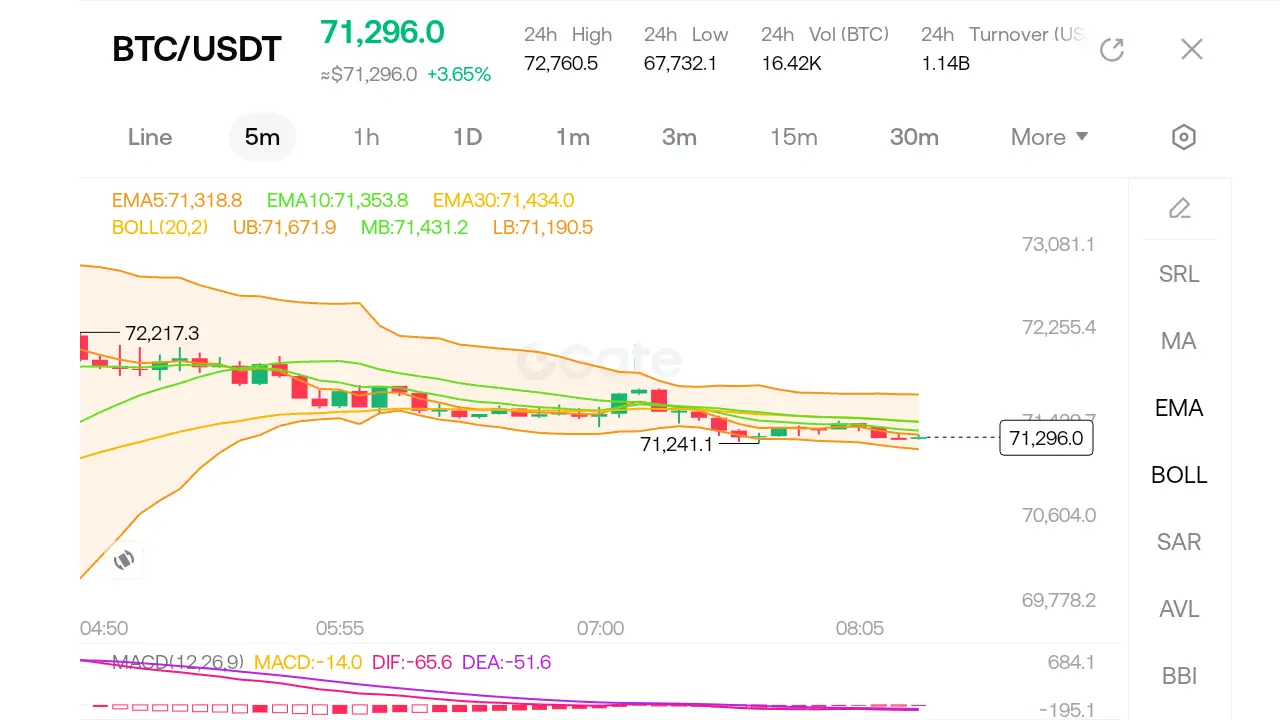Viewport: 1280px width, 720px height.
Task: Select the ≈$71,296.0 converted price
Action: [368, 74]
